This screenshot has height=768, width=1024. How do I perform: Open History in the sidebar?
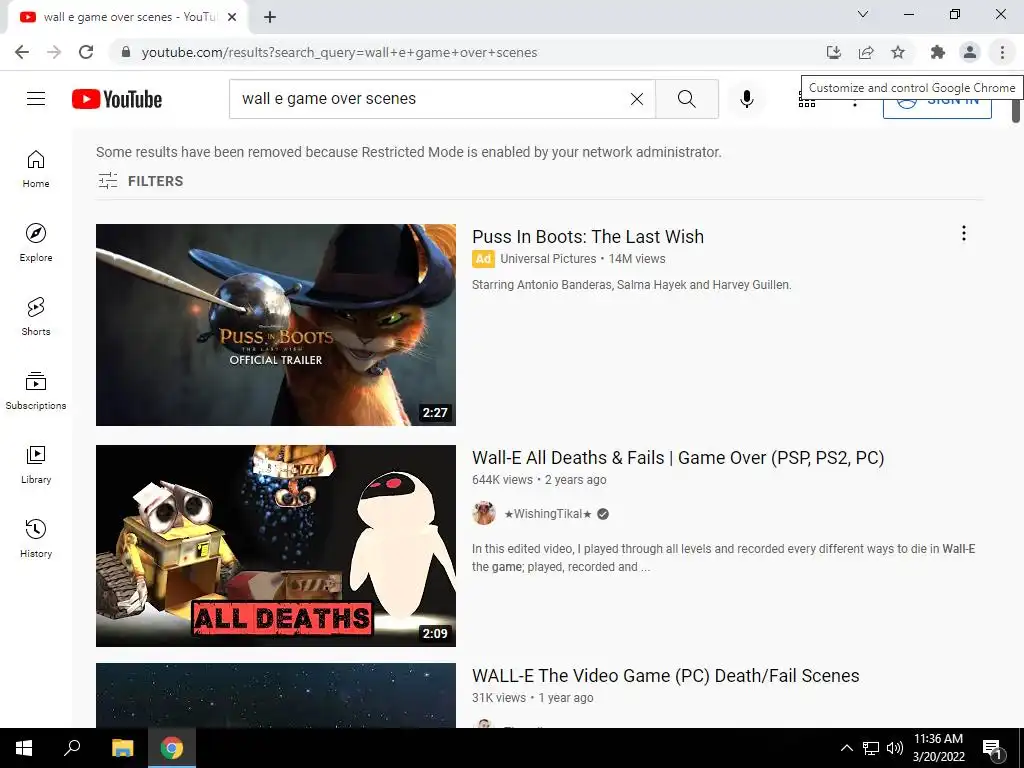click(x=36, y=538)
